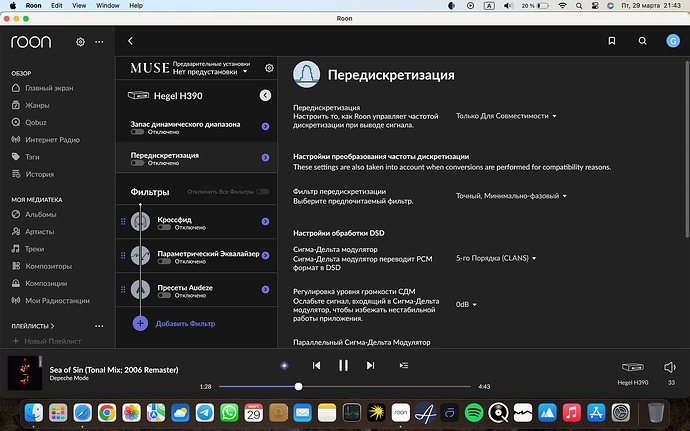Open search magnifier in top bar
690x431 pixels.
(642, 41)
